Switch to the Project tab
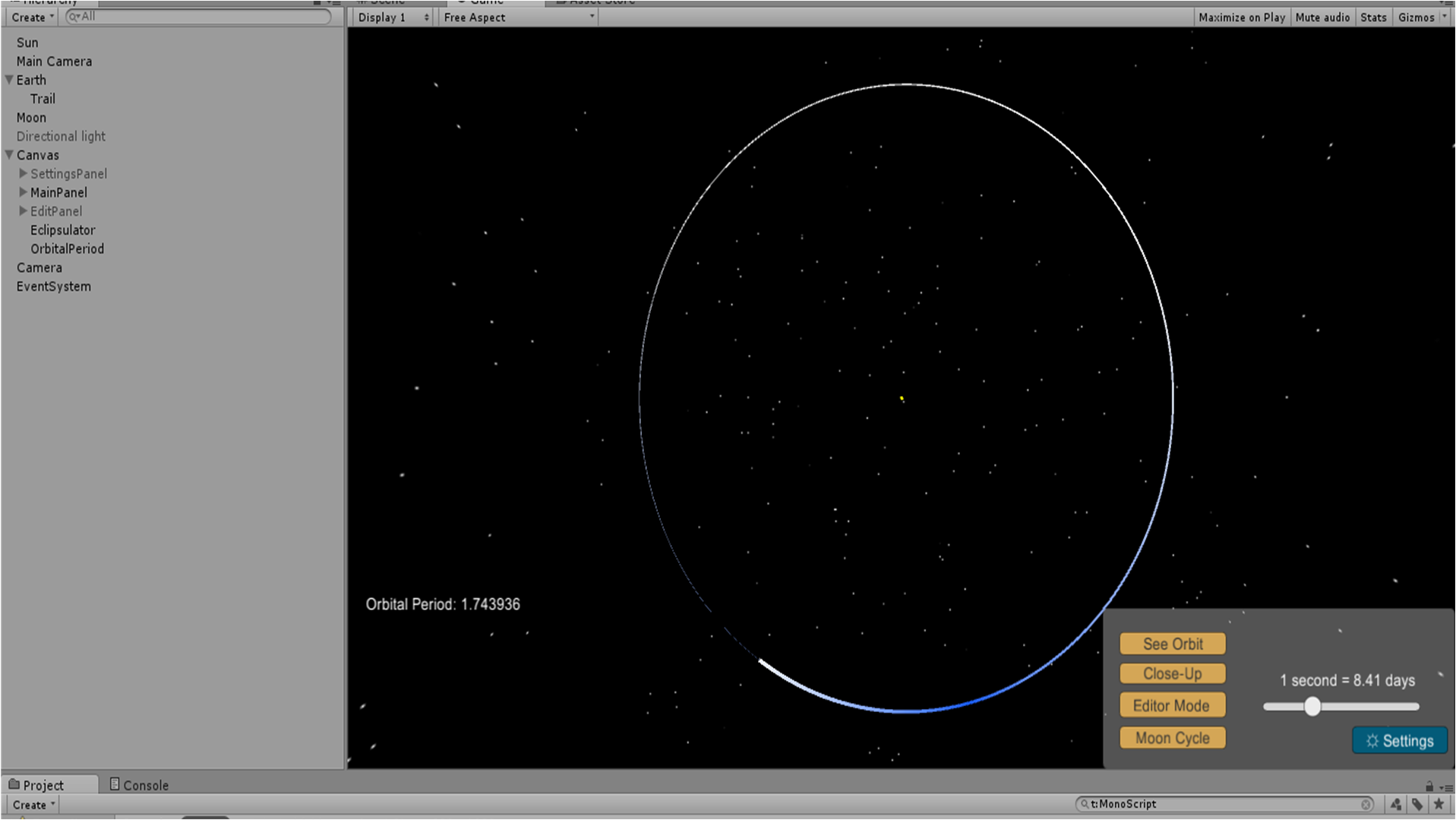Screen dimensions: 1456x820 [x=50, y=785]
